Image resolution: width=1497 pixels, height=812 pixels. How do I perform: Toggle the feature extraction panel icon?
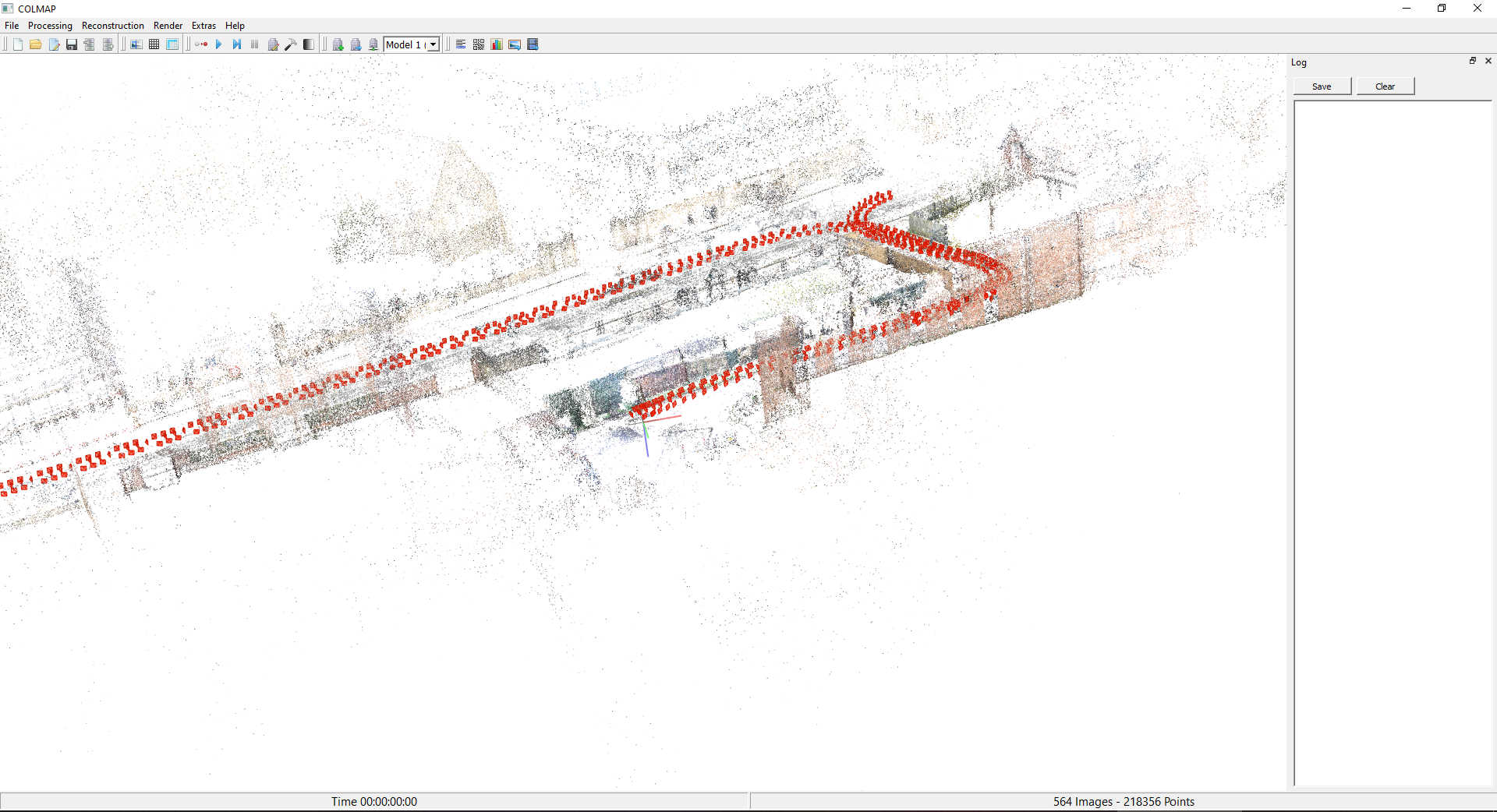click(x=136, y=44)
